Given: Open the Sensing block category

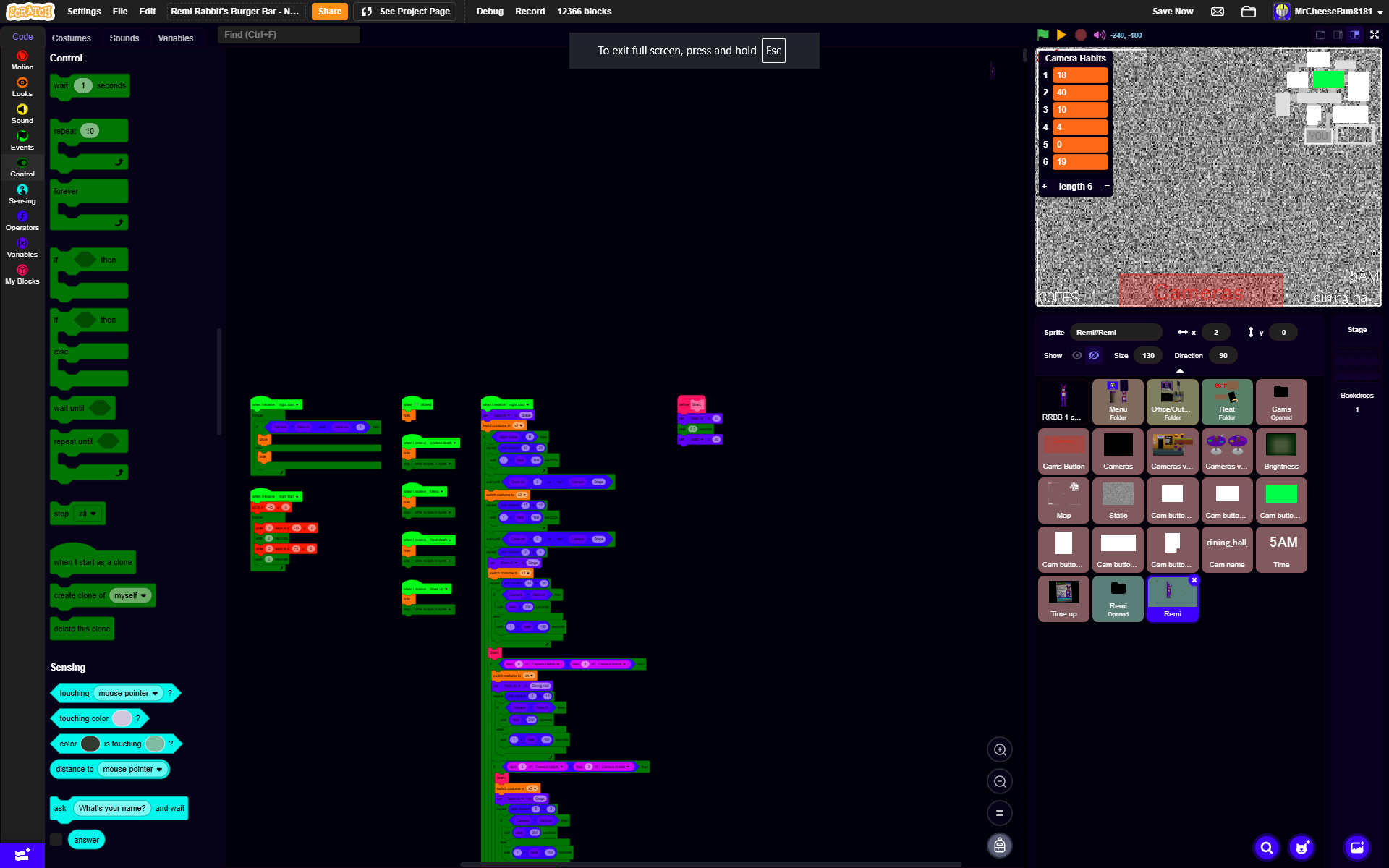Looking at the screenshot, I should [x=22, y=194].
